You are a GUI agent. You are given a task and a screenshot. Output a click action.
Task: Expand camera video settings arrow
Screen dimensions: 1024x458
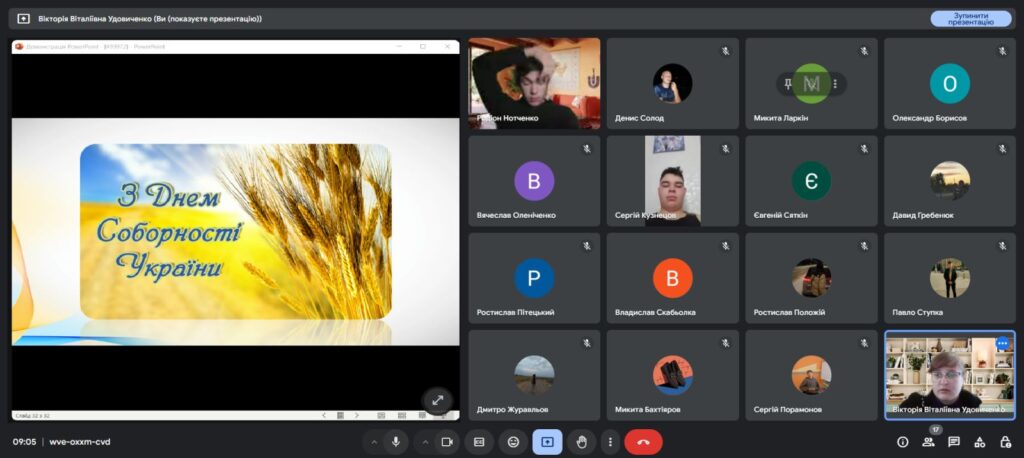click(425, 441)
